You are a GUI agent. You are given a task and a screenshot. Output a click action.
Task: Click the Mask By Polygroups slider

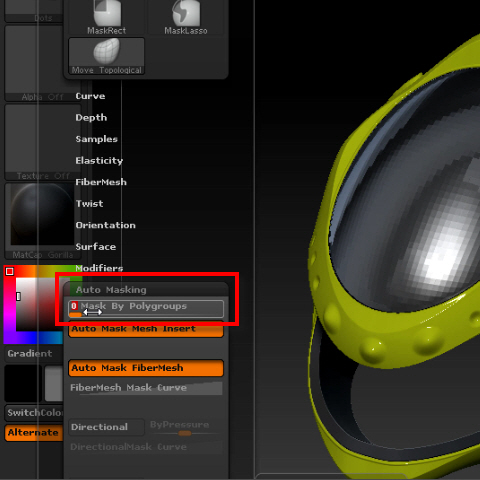(146, 309)
